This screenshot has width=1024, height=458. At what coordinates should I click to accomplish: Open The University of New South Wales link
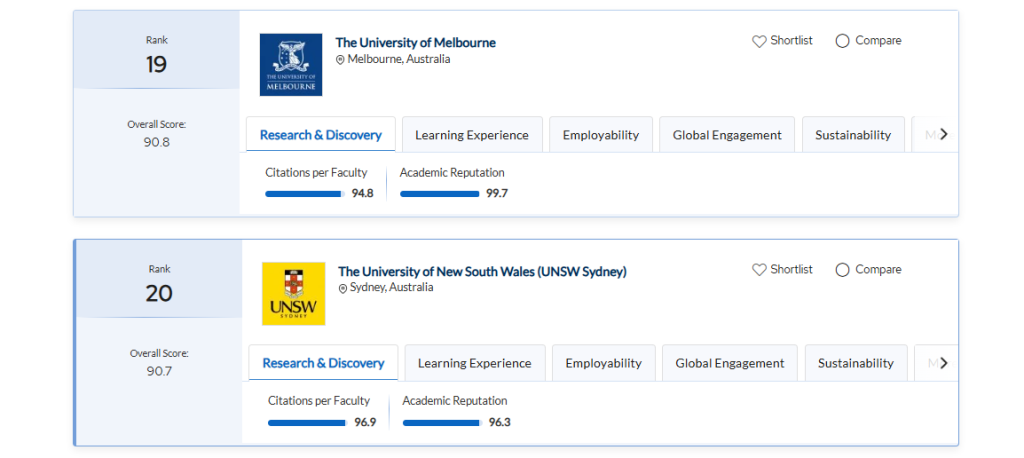482,272
